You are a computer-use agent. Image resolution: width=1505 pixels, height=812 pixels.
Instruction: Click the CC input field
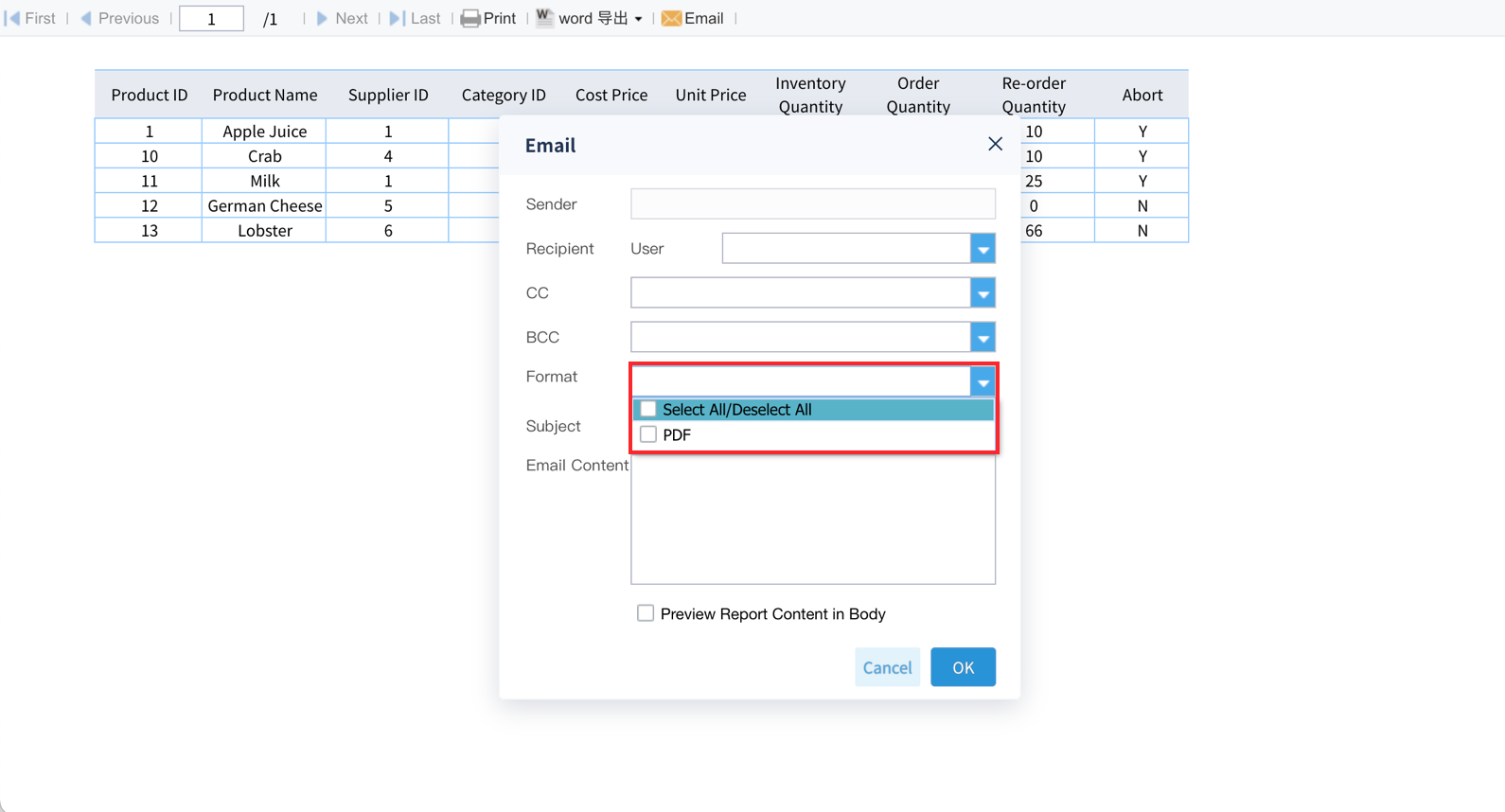(801, 293)
